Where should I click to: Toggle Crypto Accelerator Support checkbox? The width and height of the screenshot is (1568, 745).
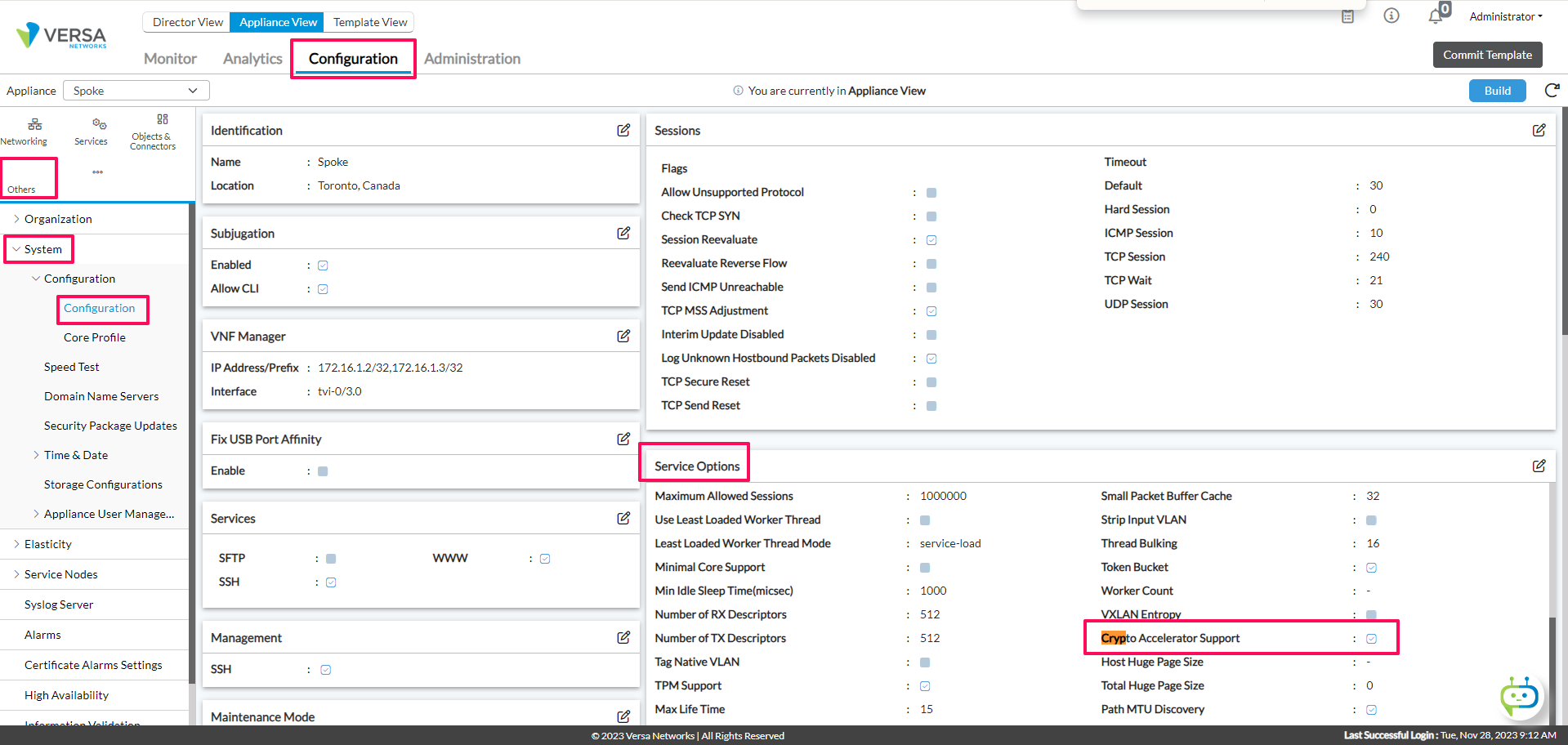click(x=1371, y=639)
